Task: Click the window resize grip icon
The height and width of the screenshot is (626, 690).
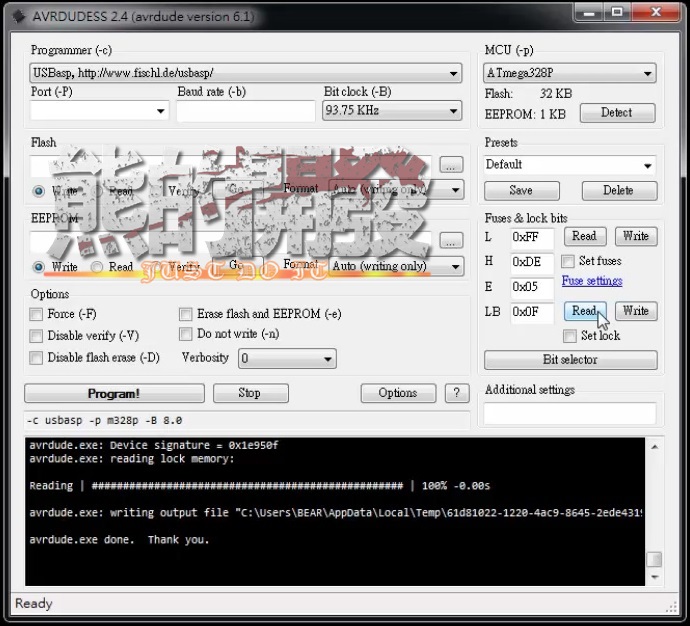Action: click(671, 608)
